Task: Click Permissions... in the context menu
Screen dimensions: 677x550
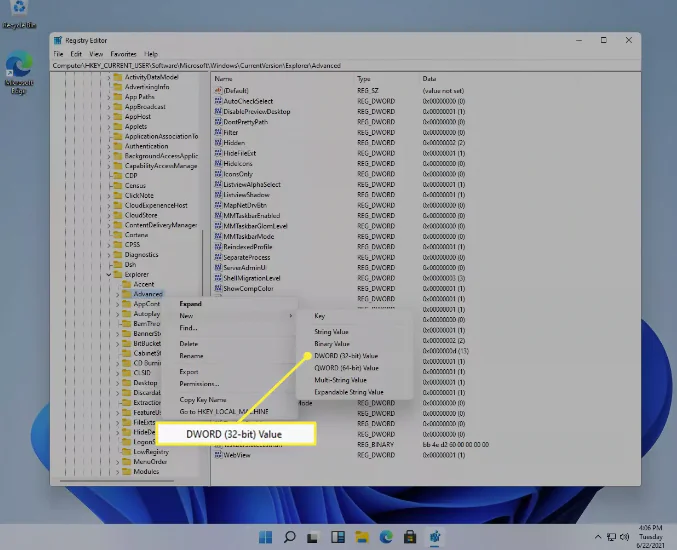Action: [199, 383]
